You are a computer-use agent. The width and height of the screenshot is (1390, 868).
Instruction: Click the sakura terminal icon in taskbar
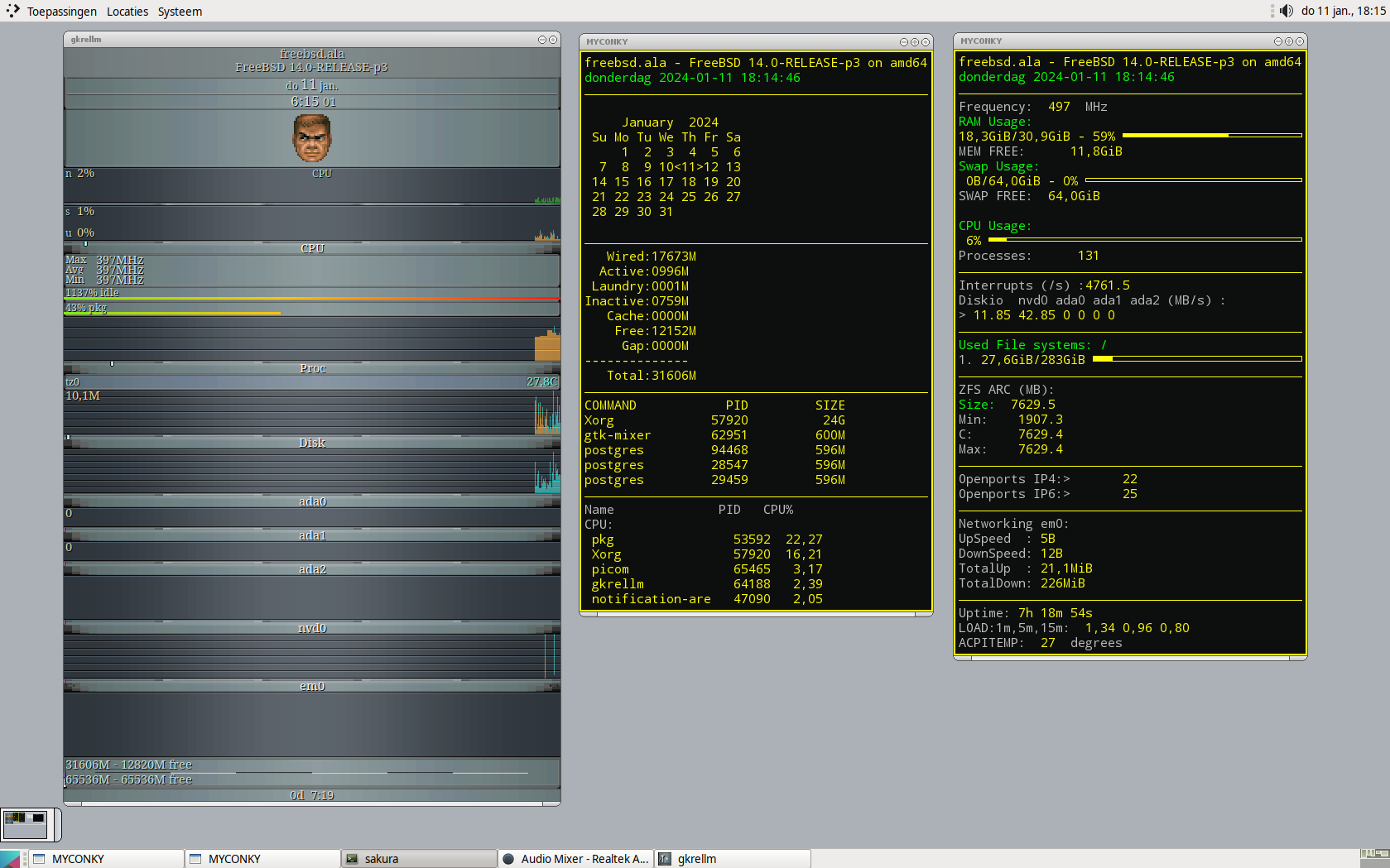352,859
